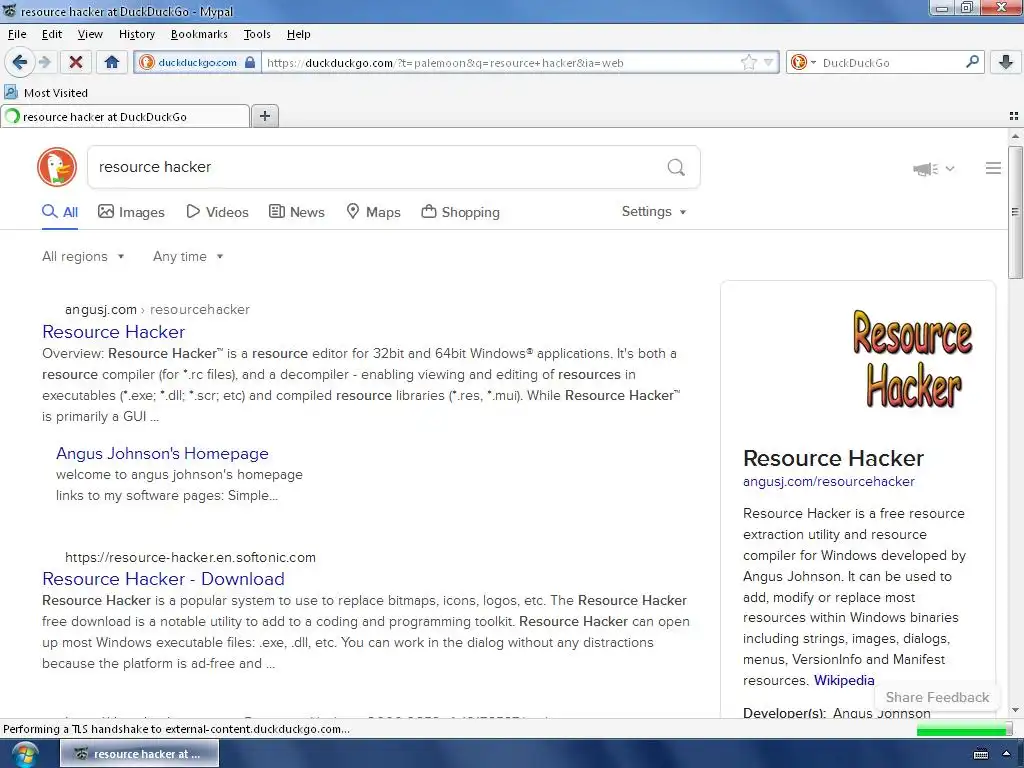This screenshot has height=768, width=1024.
Task: Bookmark this page with the star icon
Action: pos(748,63)
